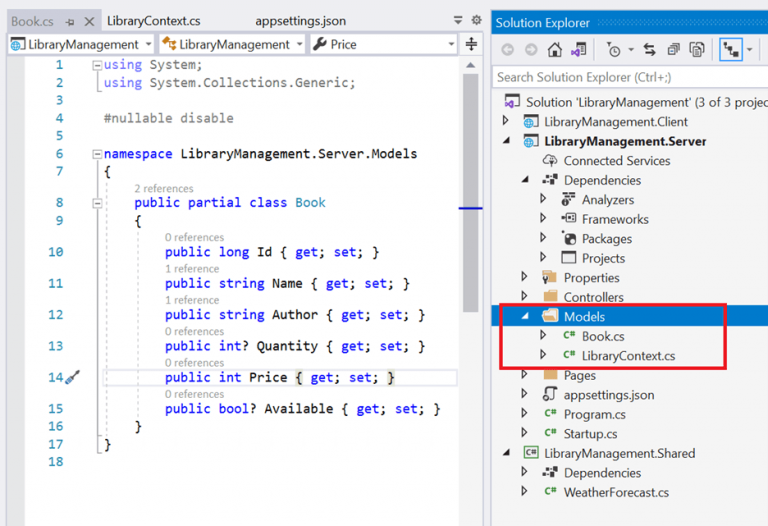This screenshot has width=768, height=526.
Task: Collapse the Models folder node
Action: click(x=524, y=317)
